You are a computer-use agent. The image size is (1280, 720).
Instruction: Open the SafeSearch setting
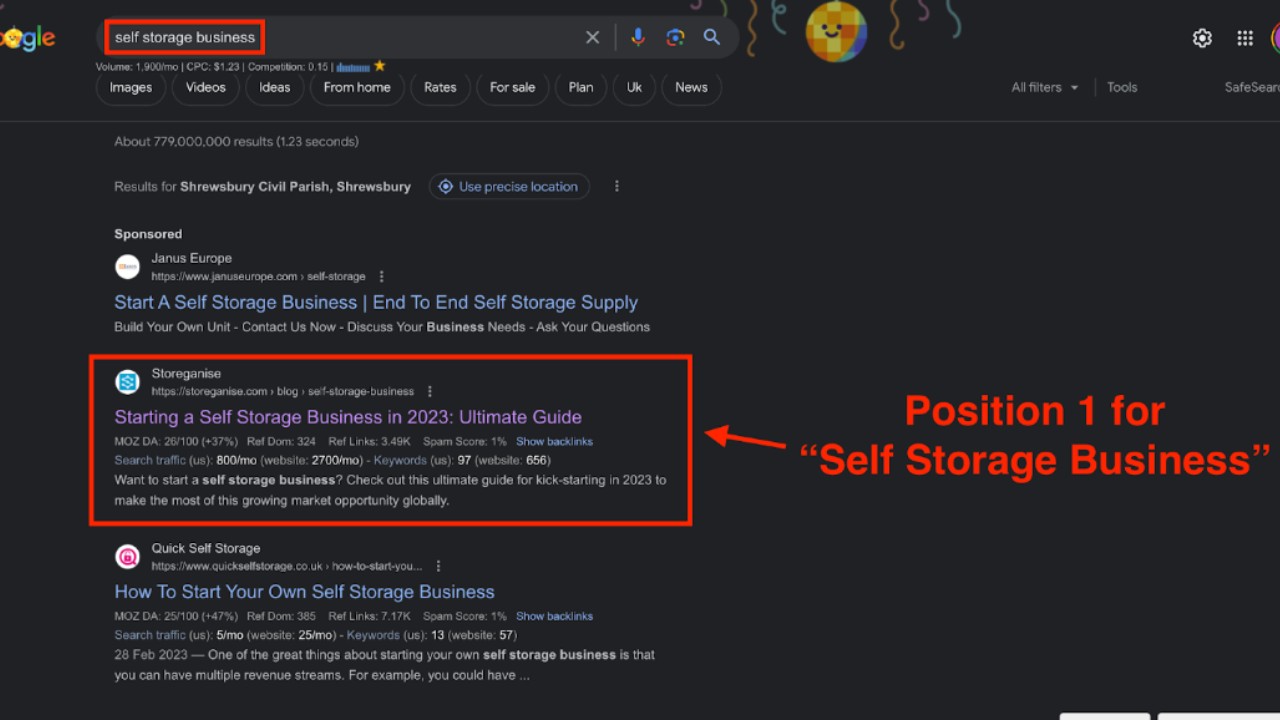point(1252,87)
